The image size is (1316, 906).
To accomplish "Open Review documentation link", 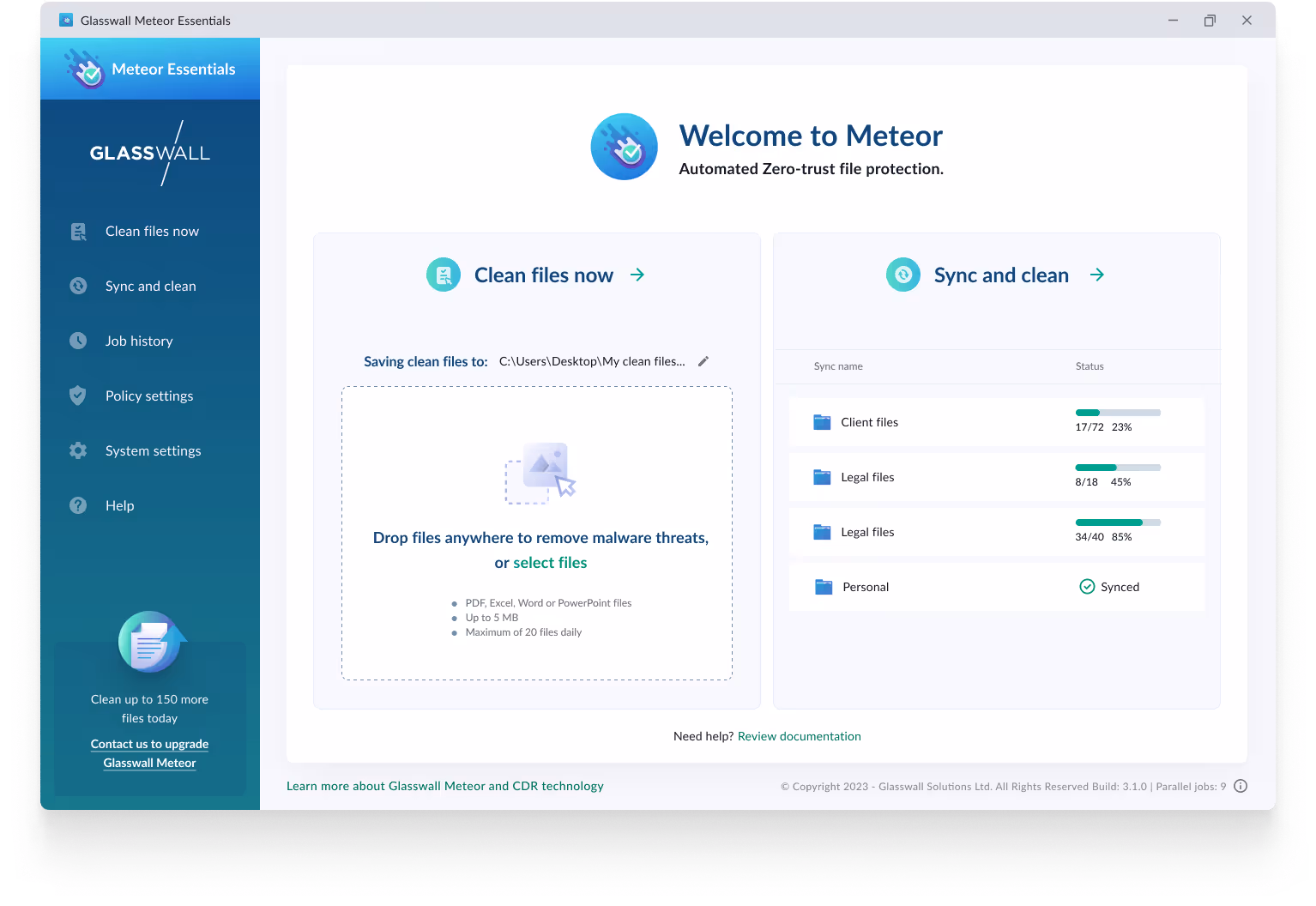I will (x=800, y=736).
